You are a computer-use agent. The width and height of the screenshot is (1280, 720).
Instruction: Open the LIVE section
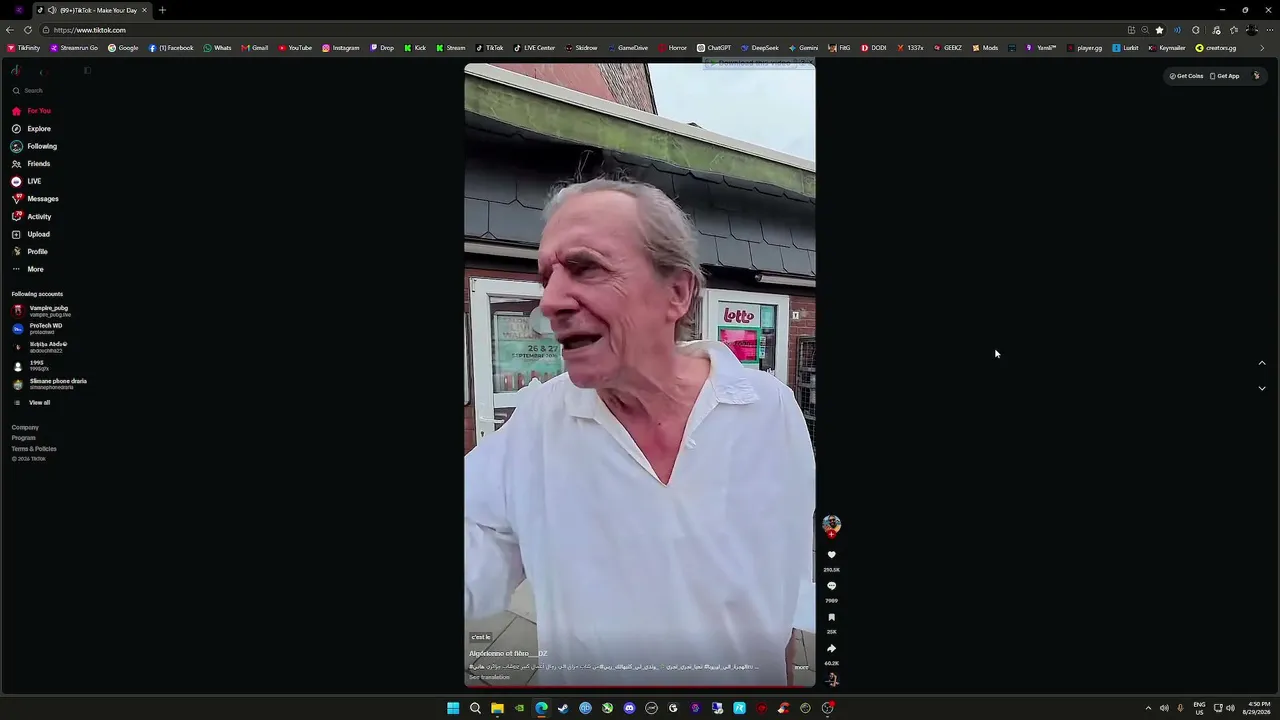click(26, 181)
